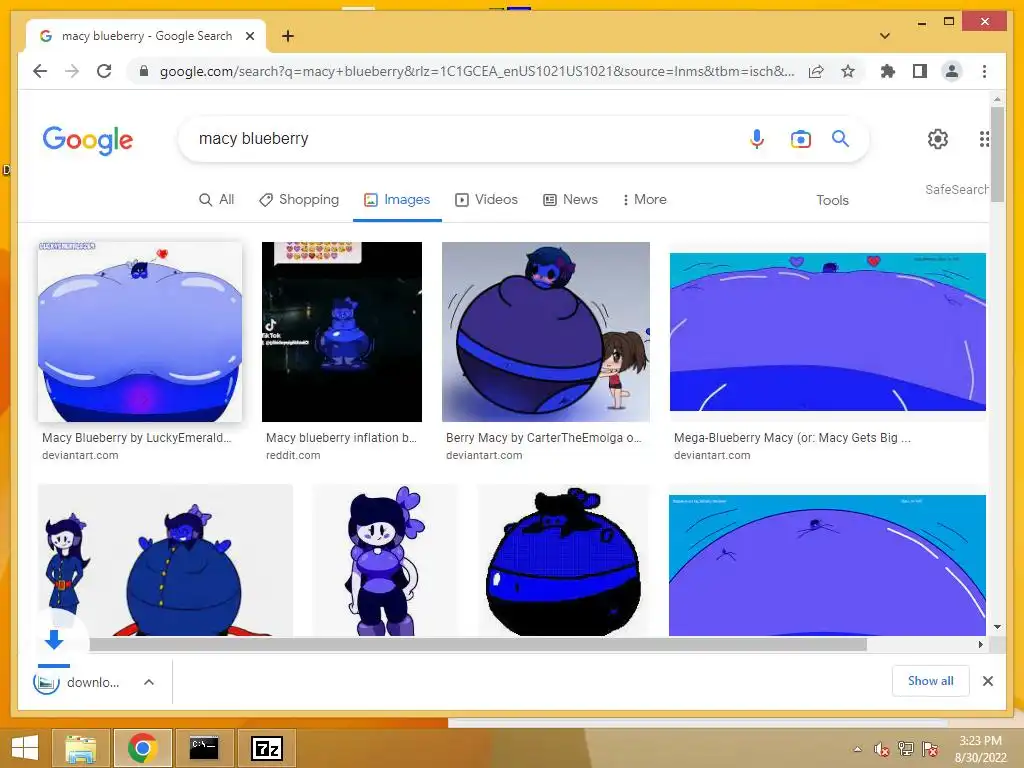Open the Macy blueberry inflation reddit image

pos(342,332)
